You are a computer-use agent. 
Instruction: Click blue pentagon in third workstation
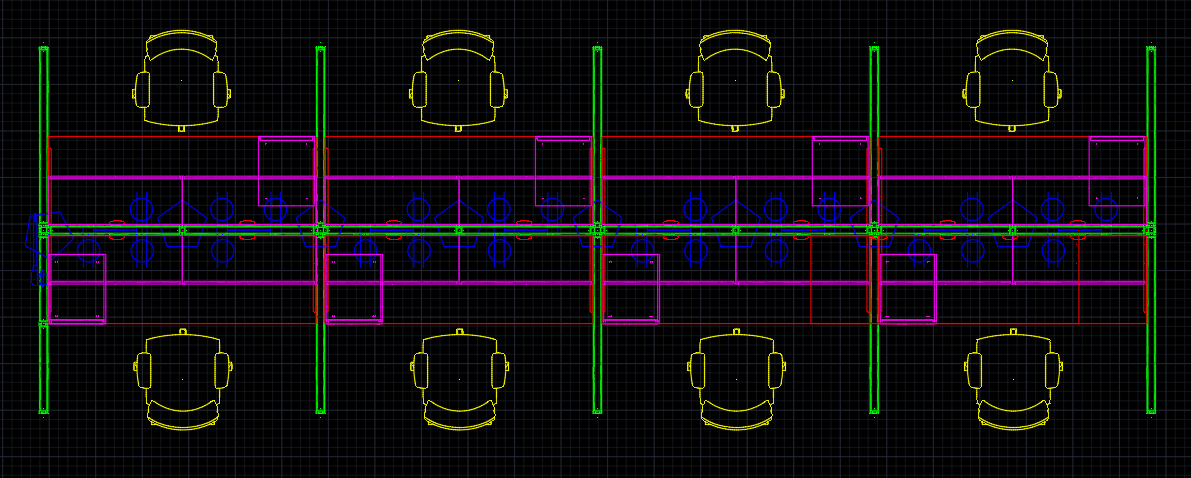coord(736,223)
